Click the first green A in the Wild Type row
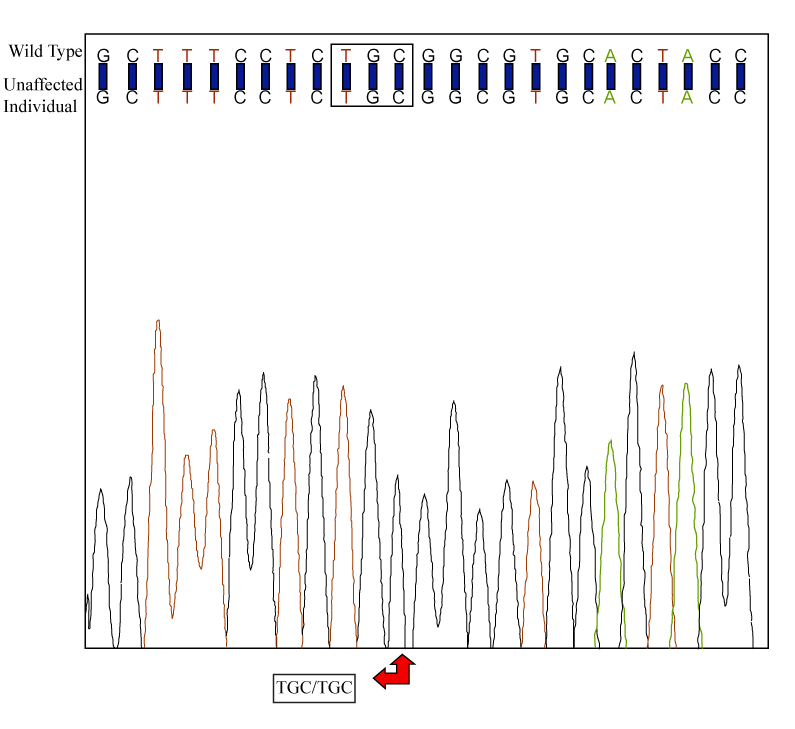795x729 pixels. pyautogui.click(x=610, y=56)
